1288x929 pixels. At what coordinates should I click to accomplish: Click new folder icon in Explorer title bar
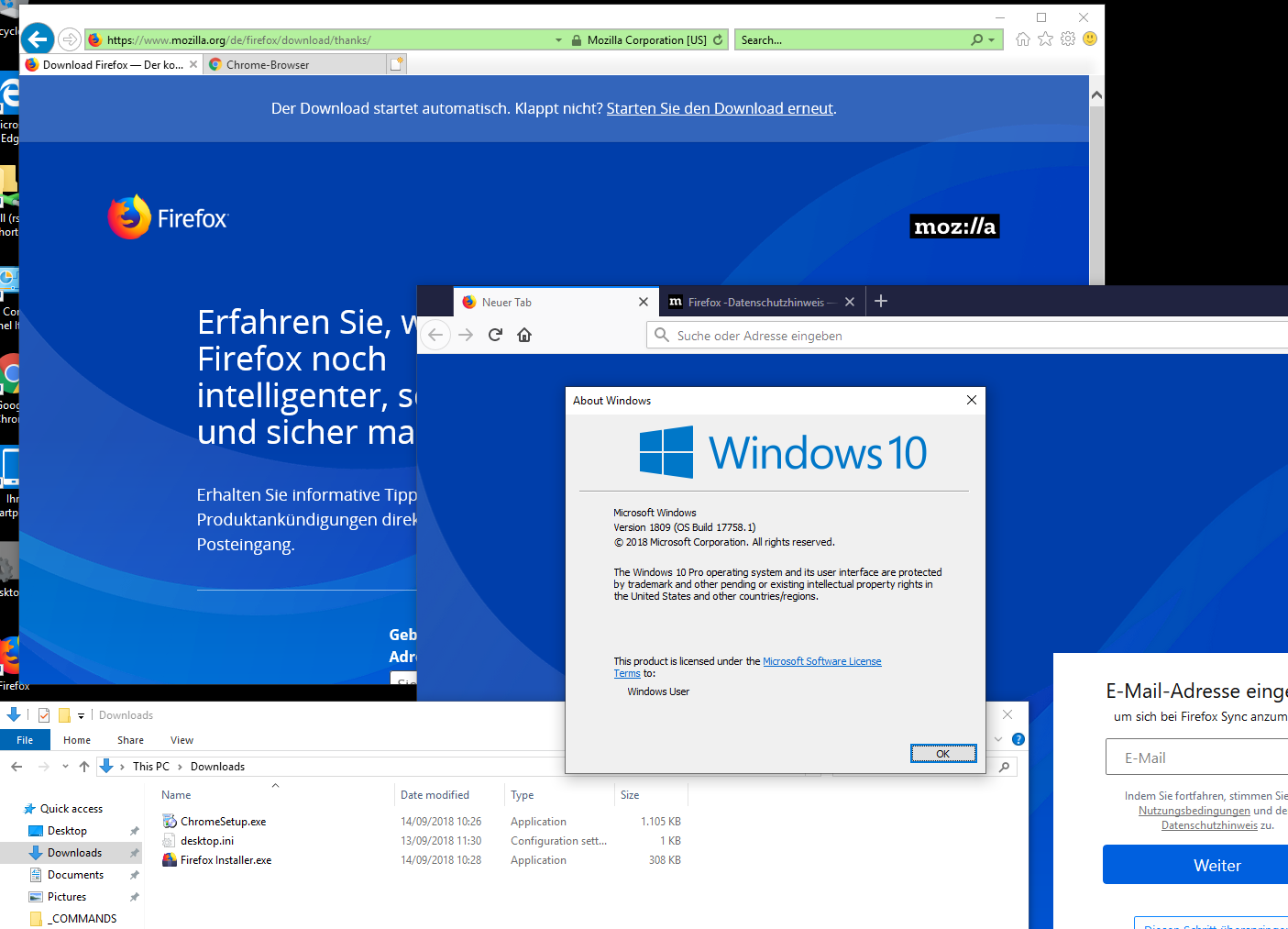64,715
